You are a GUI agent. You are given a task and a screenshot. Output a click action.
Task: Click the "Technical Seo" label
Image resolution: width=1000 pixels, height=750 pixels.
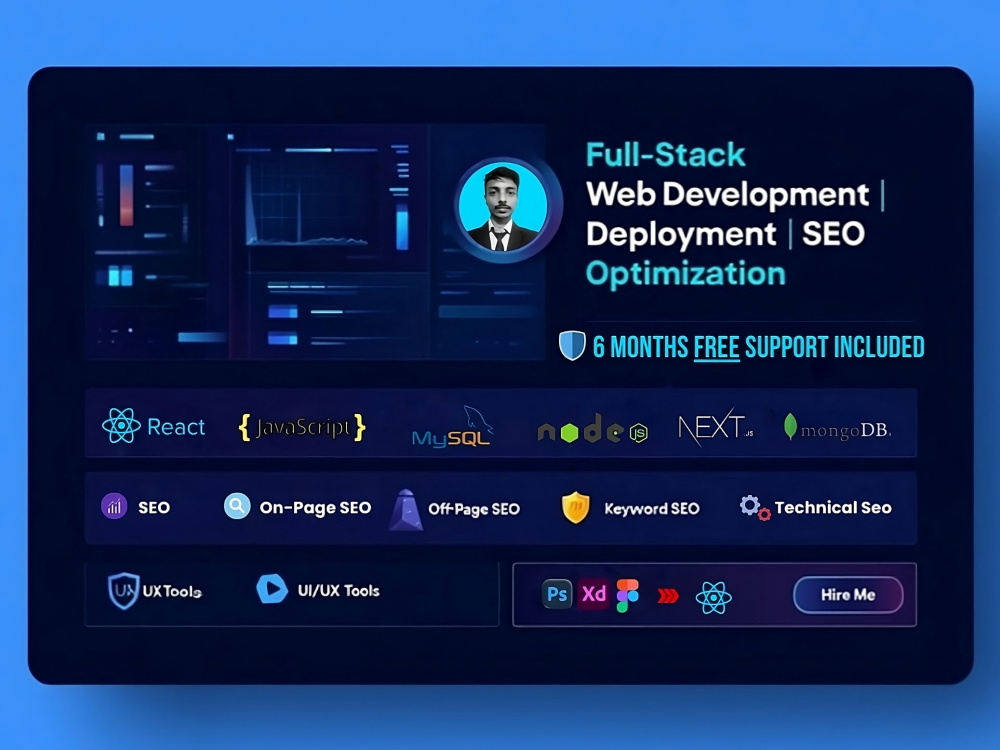pos(833,508)
